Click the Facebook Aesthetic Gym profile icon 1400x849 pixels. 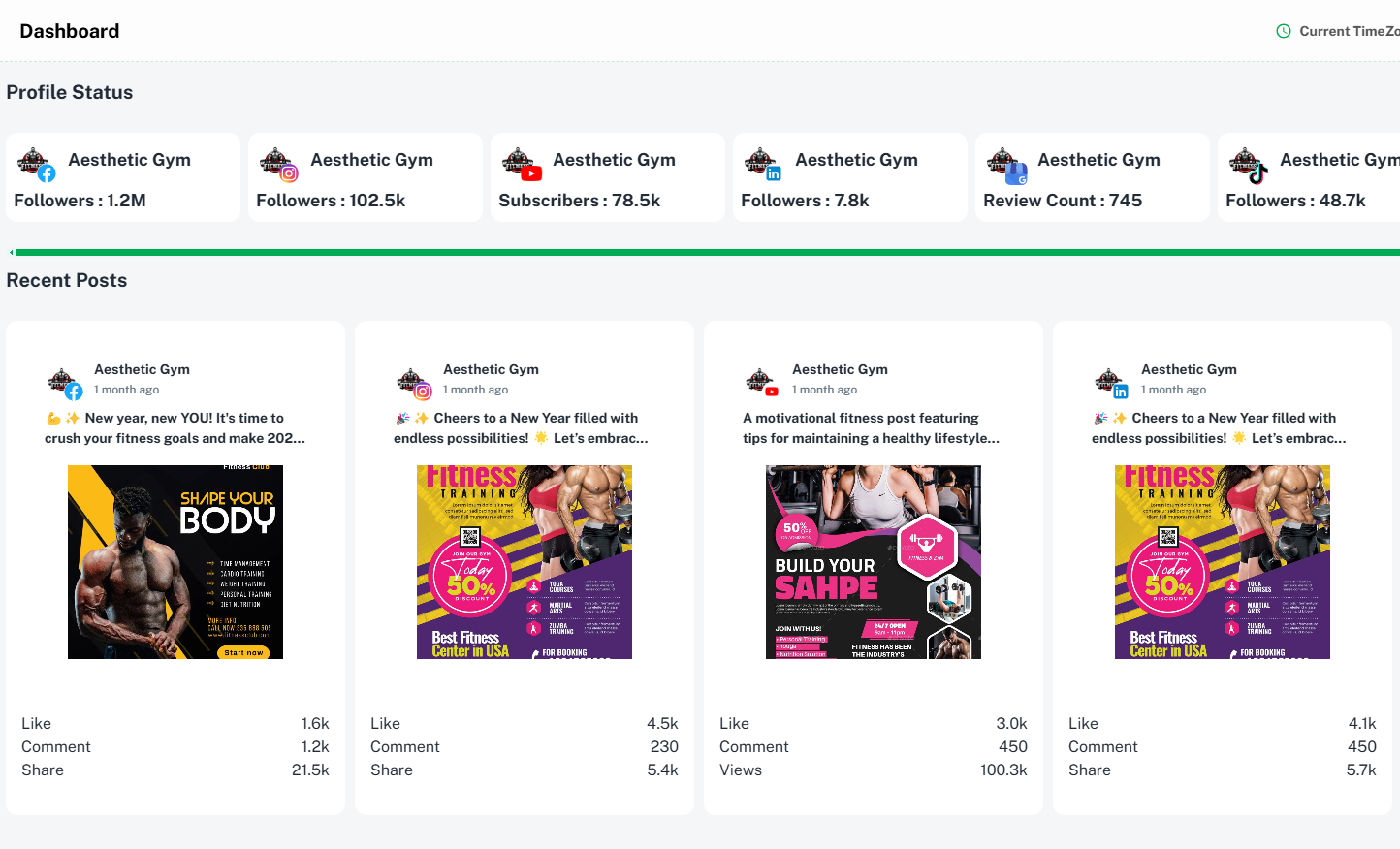[36, 164]
